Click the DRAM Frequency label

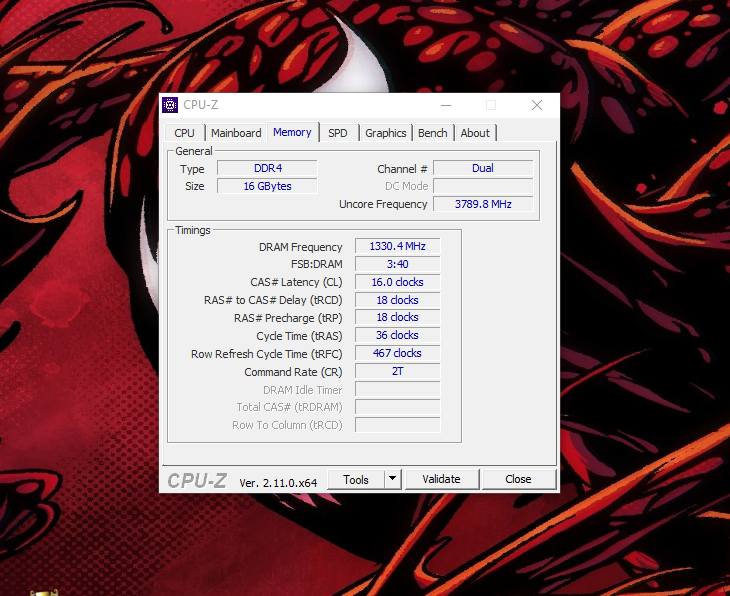(300, 247)
